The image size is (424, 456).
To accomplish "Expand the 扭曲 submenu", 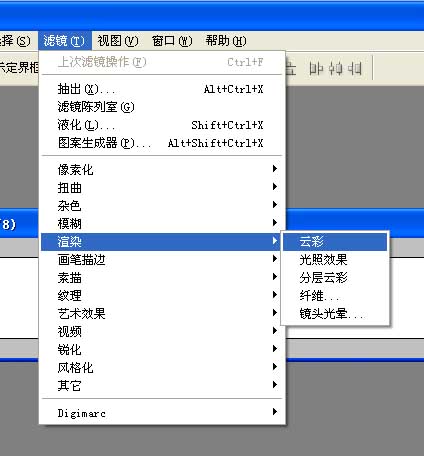I will (x=162, y=188).
